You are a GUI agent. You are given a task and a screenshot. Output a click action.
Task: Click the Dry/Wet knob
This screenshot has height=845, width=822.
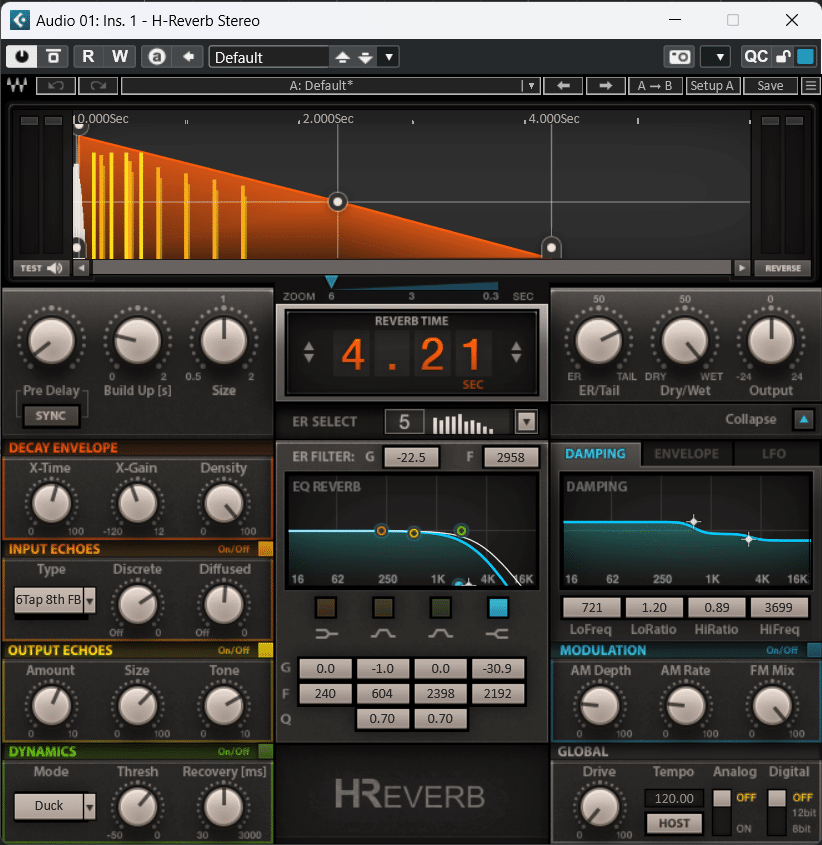pos(685,341)
